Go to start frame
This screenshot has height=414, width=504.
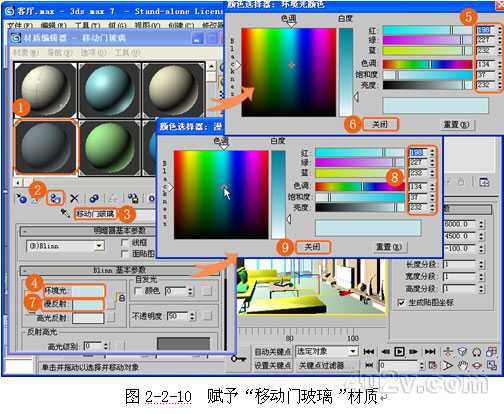point(369,352)
